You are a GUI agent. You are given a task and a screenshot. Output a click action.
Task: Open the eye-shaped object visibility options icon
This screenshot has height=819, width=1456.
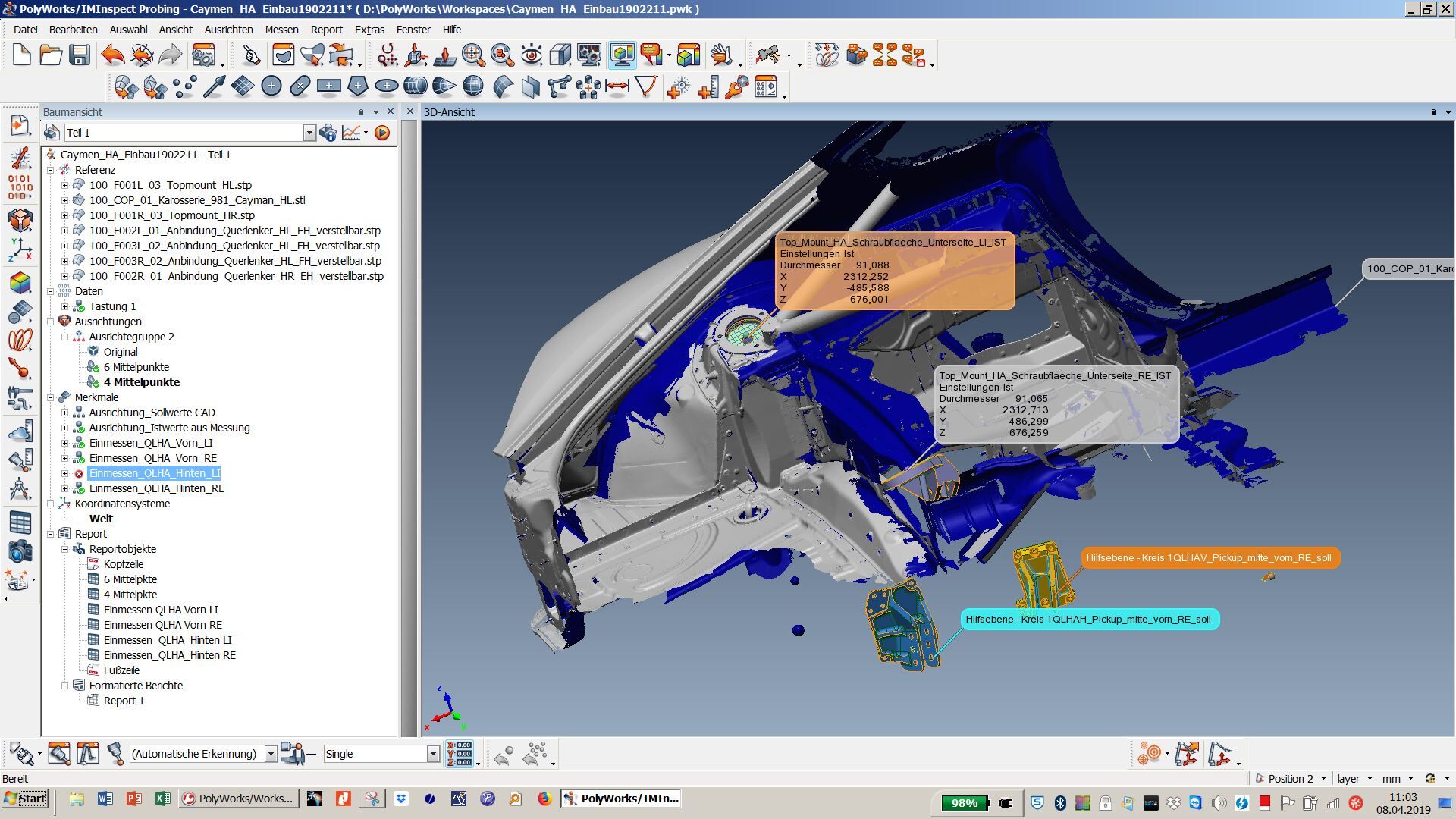click(x=531, y=55)
